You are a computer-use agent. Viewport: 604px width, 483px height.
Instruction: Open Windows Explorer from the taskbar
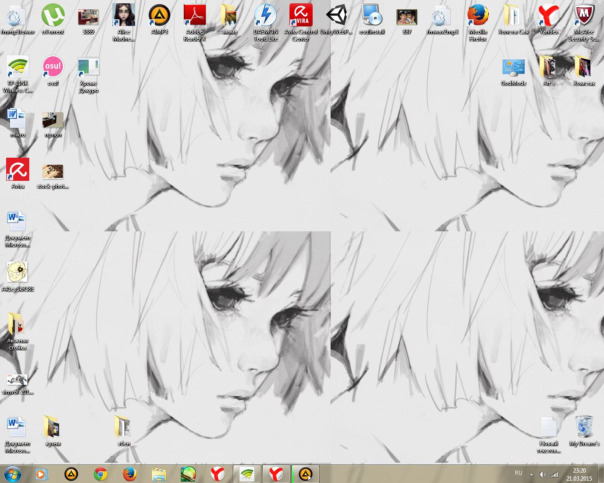tap(158, 473)
